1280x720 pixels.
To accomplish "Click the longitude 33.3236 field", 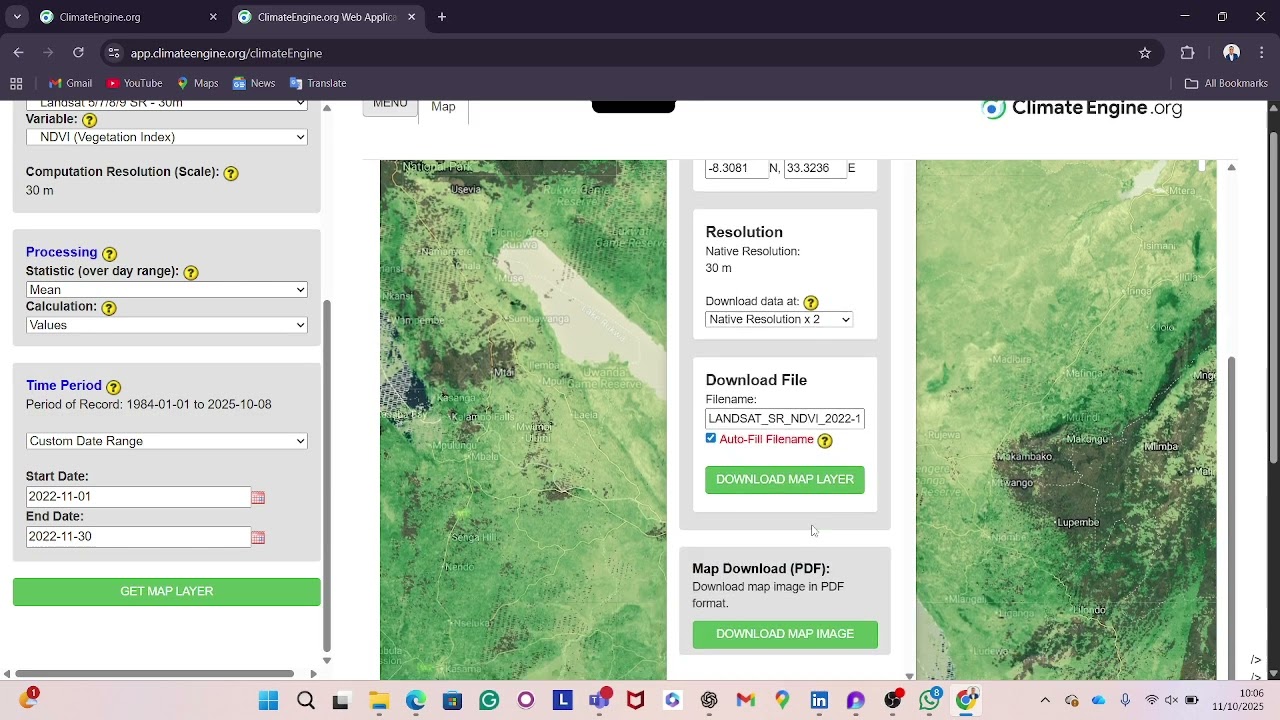I will click(x=814, y=168).
